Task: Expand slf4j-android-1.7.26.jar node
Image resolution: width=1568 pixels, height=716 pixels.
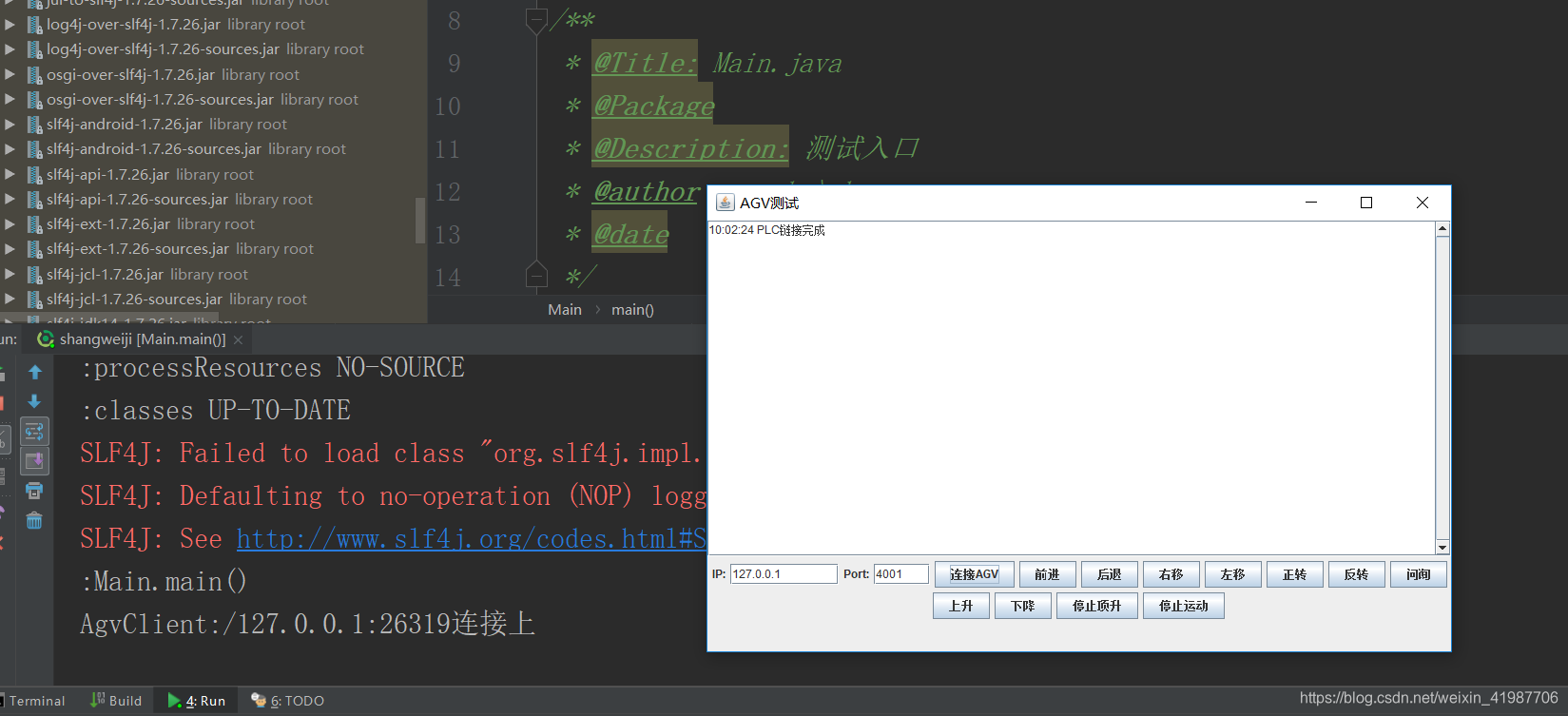Action: coord(10,124)
